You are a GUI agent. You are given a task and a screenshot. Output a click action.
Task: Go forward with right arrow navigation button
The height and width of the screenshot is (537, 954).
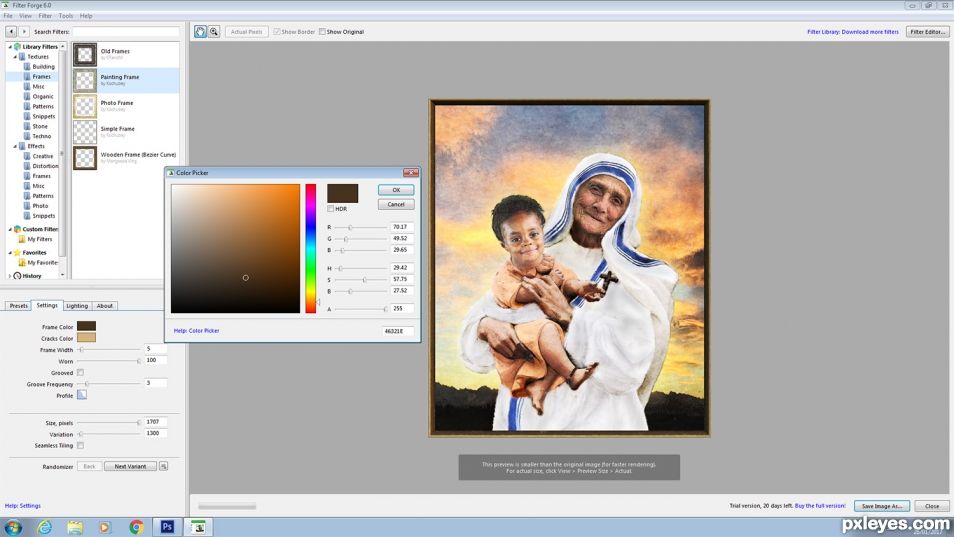tap(24, 32)
